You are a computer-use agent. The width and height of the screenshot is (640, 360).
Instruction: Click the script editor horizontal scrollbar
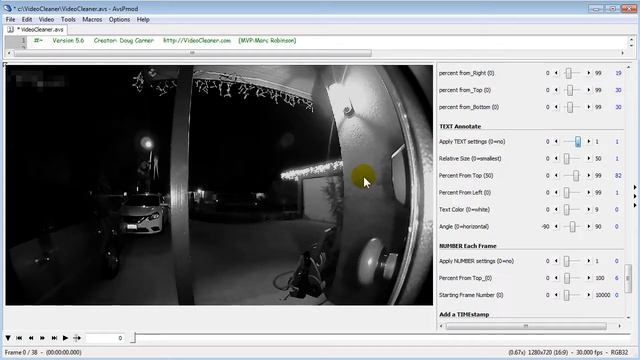click(x=193, y=53)
